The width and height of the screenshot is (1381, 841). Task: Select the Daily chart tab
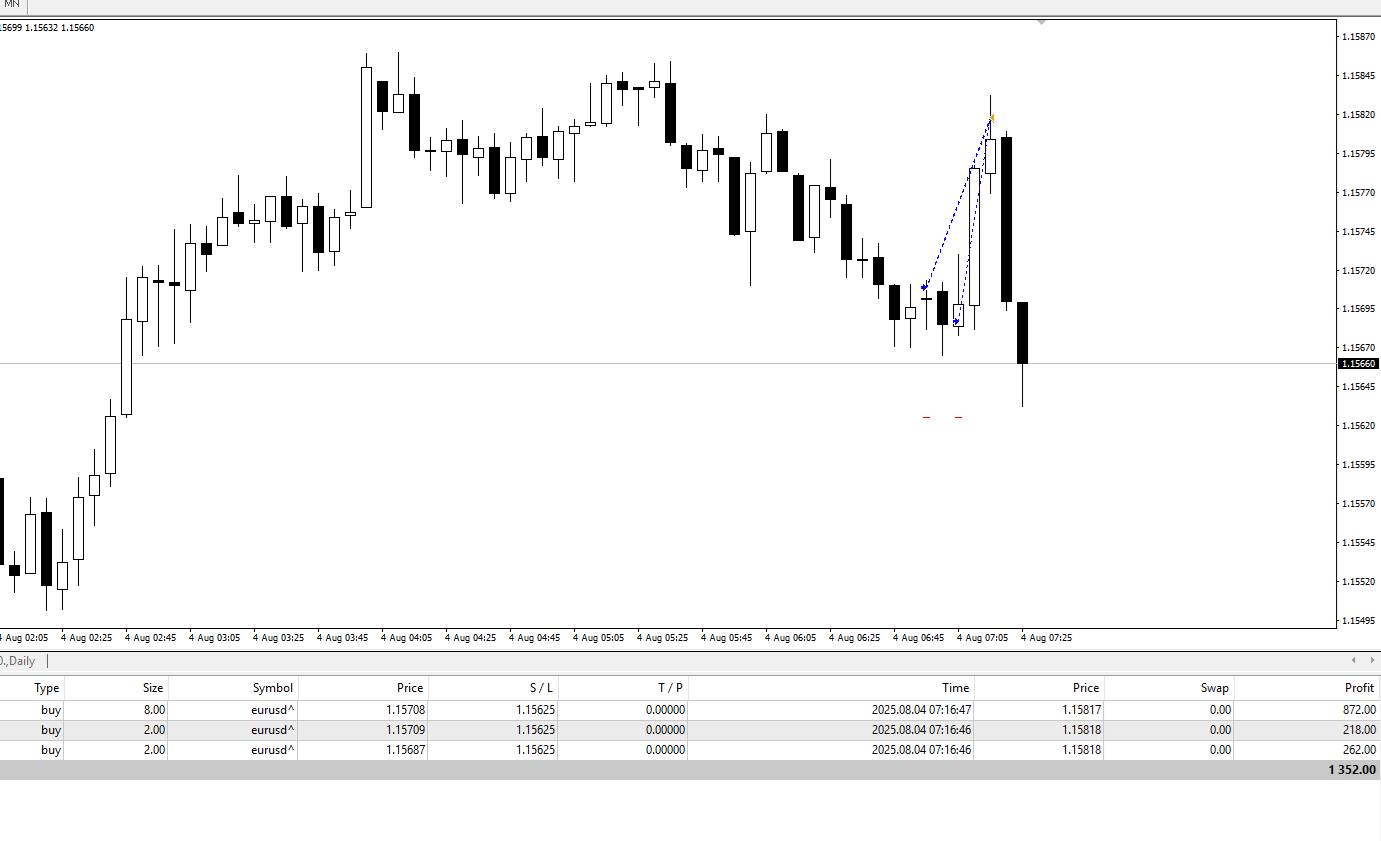click(20, 661)
